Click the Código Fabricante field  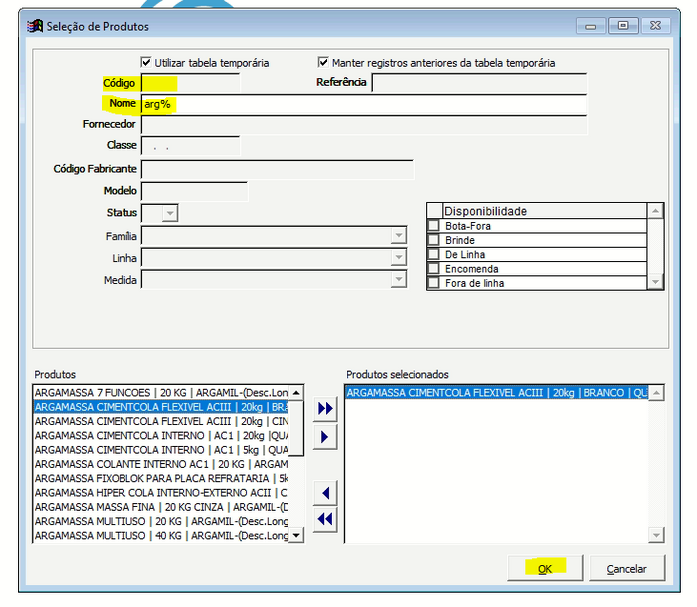pyautogui.click(x=277, y=170)
